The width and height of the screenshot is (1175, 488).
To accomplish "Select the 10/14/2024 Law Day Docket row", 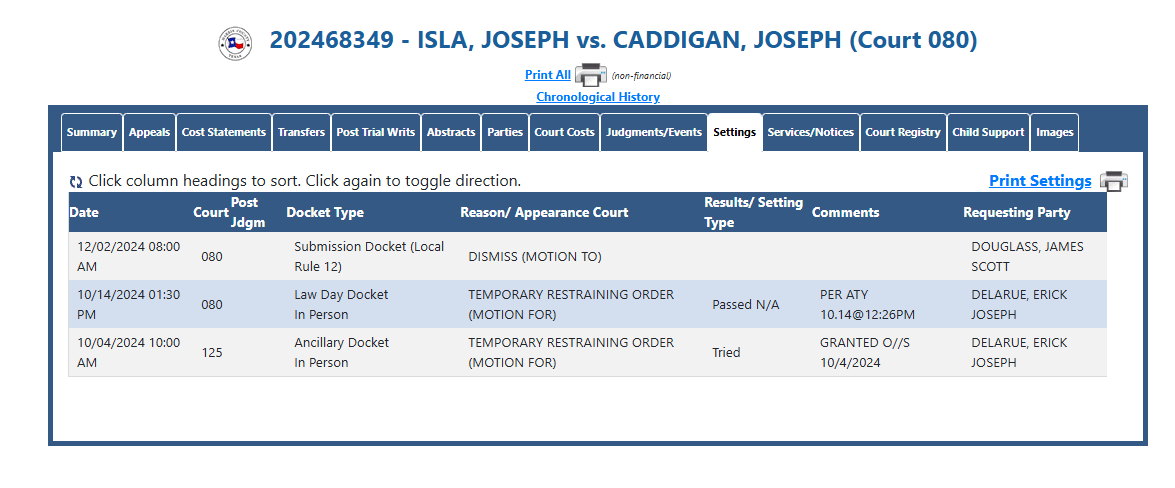I will 588,304.
